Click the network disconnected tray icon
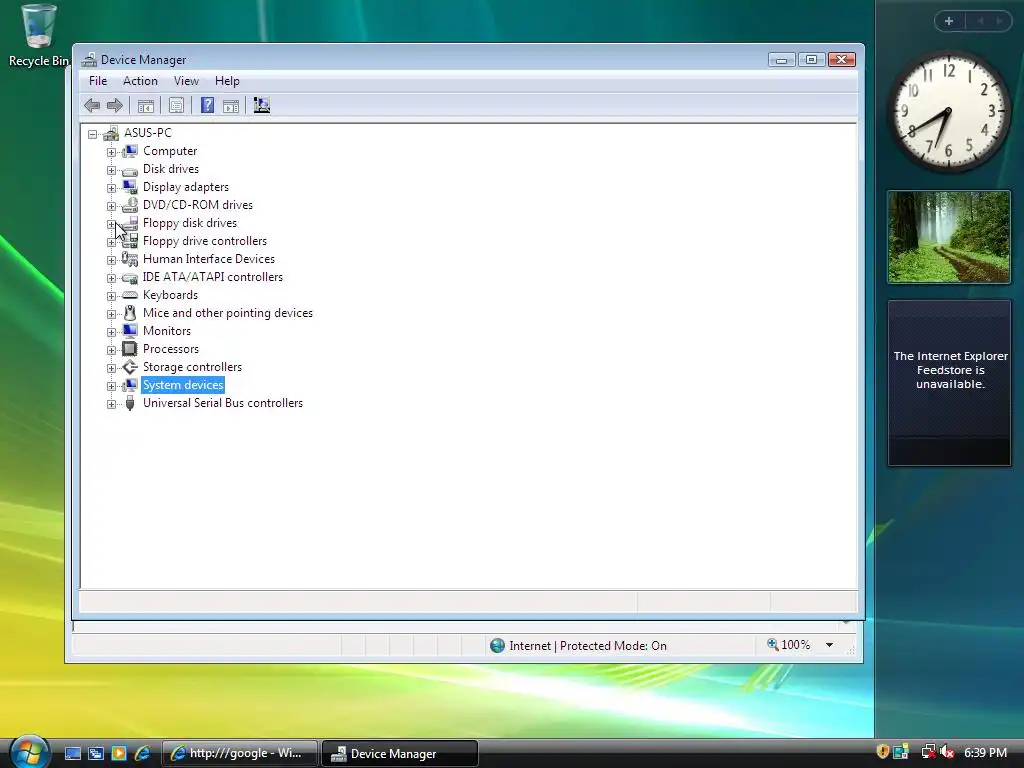The height and width of the screenshot is (768, 1024). tap(928, 752)
